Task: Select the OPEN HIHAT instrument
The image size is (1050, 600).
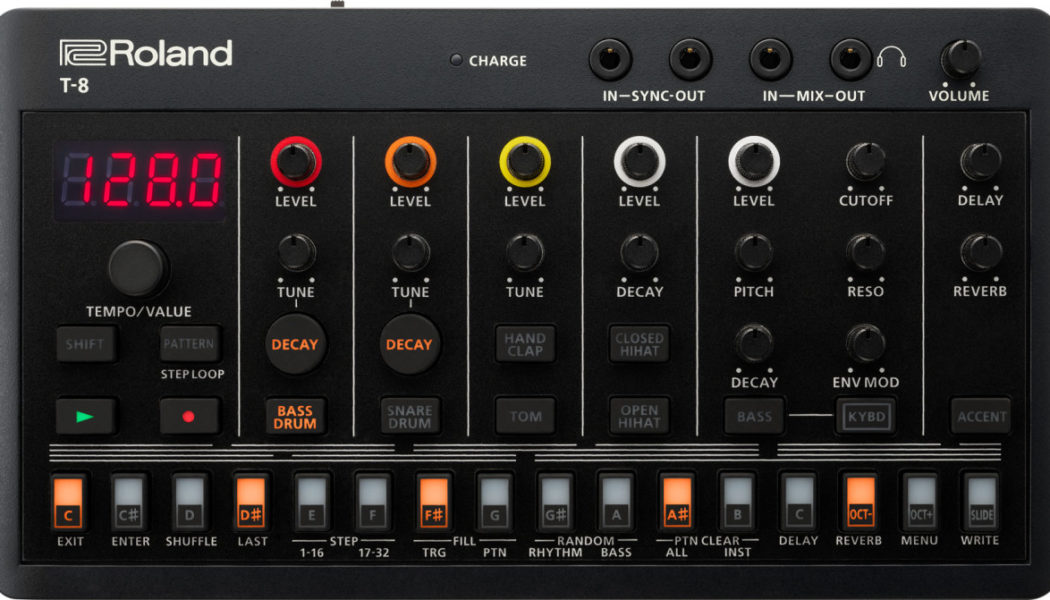Action: point(639,416)
